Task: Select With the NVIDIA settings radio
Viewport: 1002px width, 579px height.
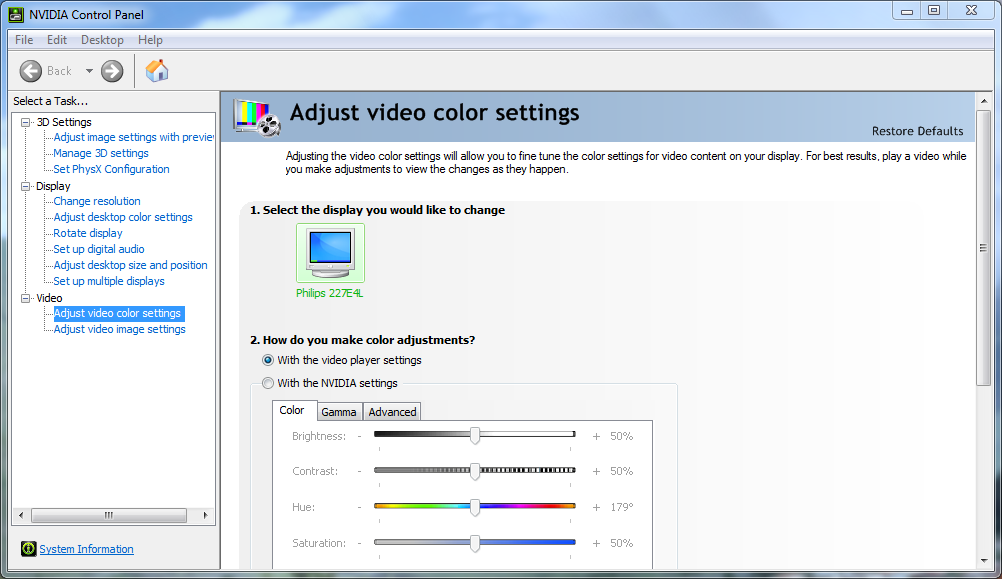Action: (268, 383)
